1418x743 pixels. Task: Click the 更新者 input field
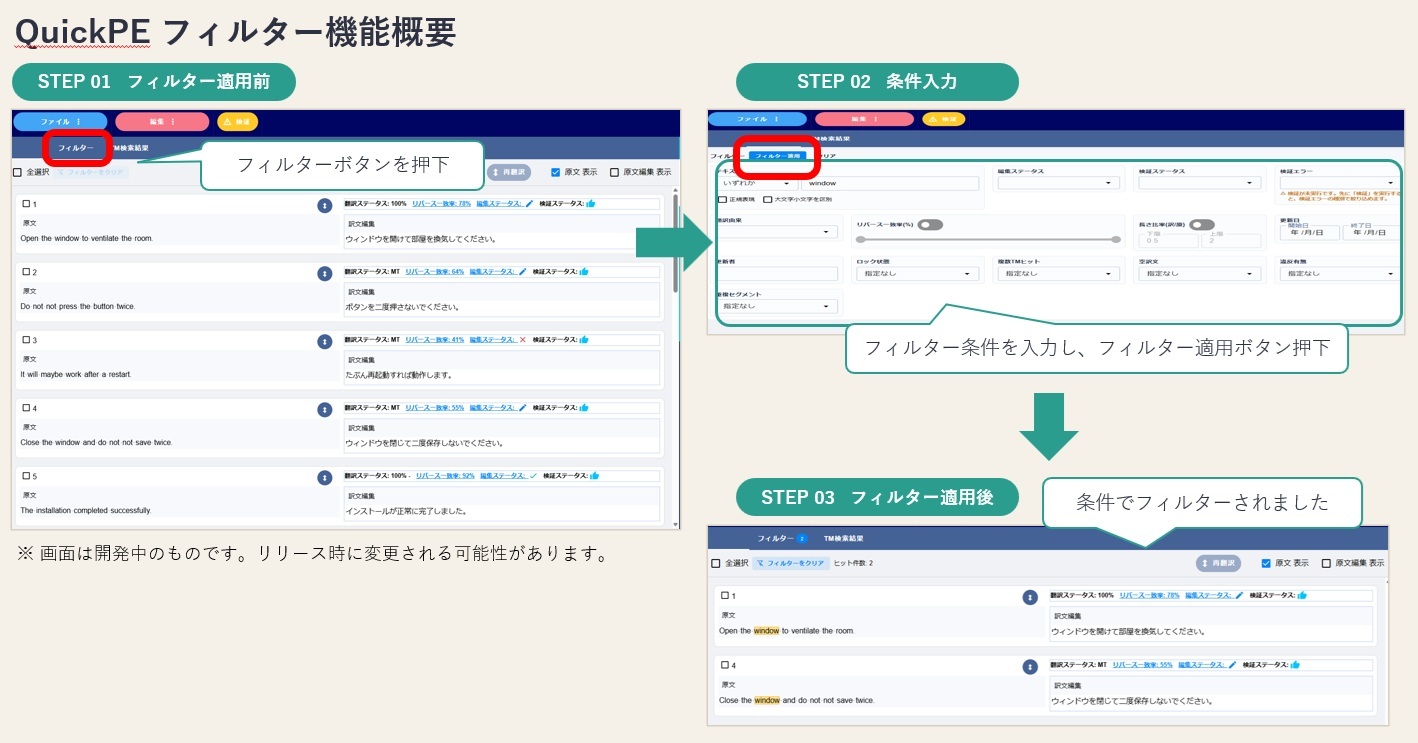click(777, 273)
